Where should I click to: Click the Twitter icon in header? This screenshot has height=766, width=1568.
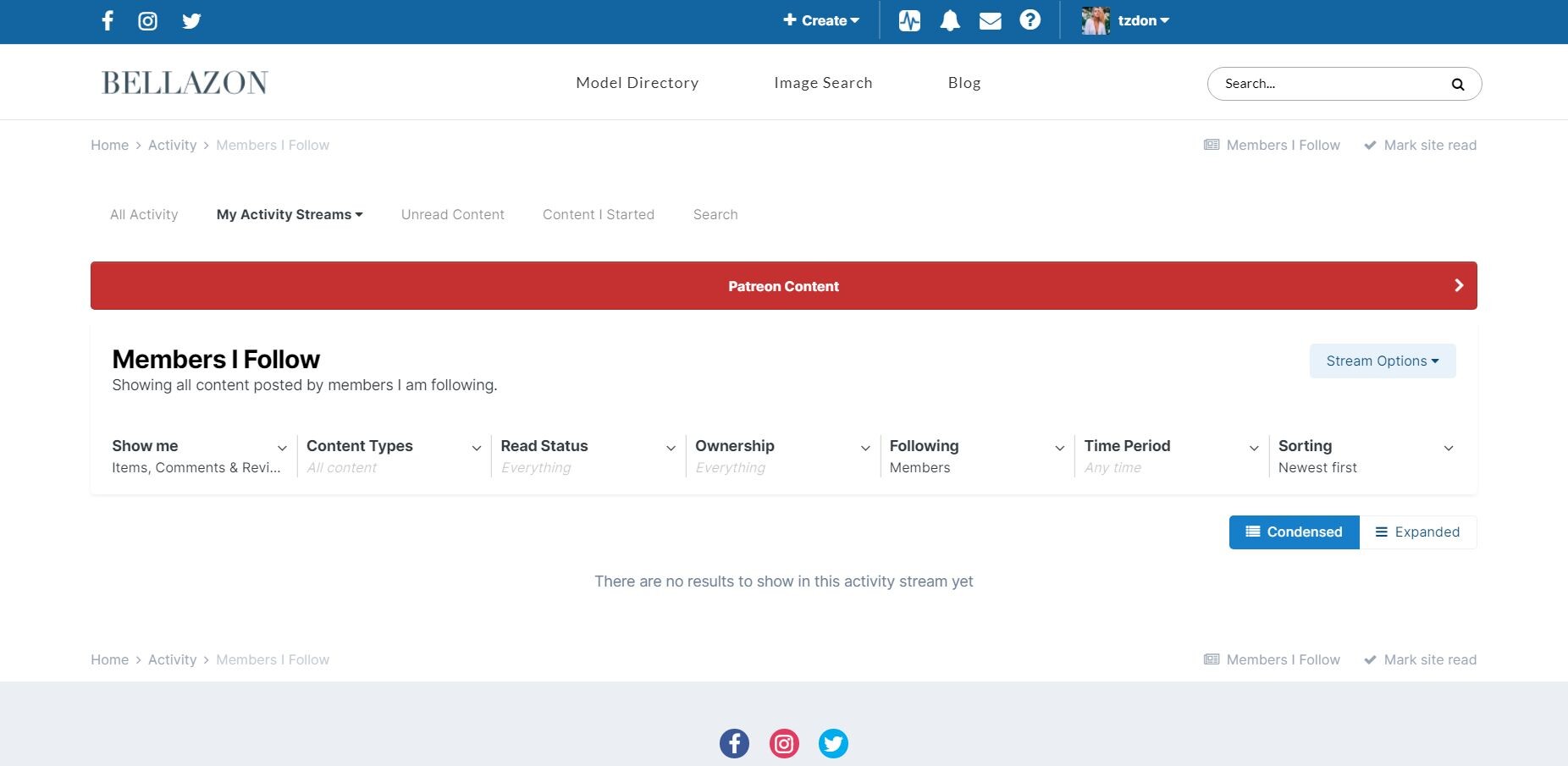click(x=191, y=21)
